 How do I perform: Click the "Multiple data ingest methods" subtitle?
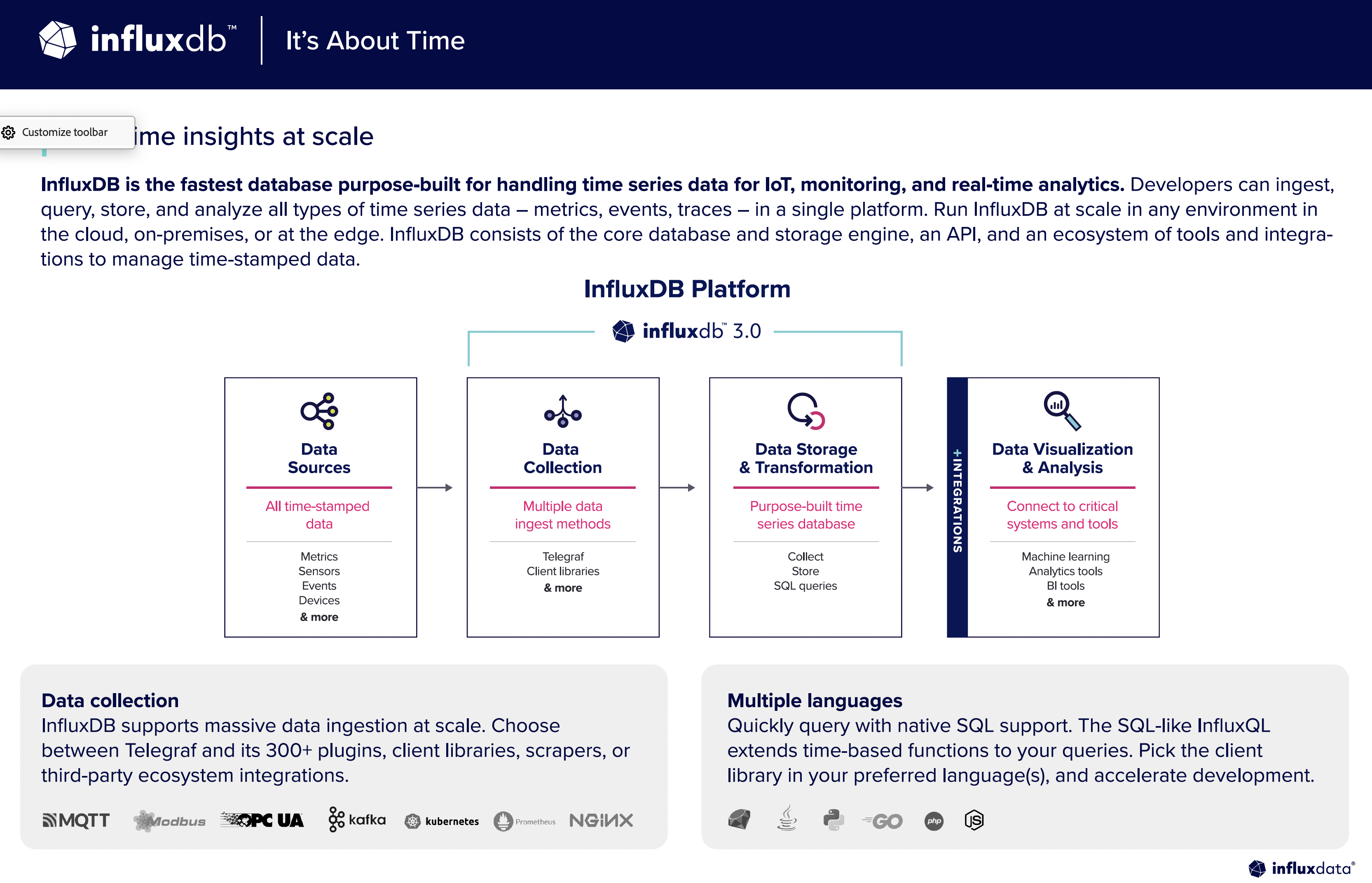click(x=563, y=515)
